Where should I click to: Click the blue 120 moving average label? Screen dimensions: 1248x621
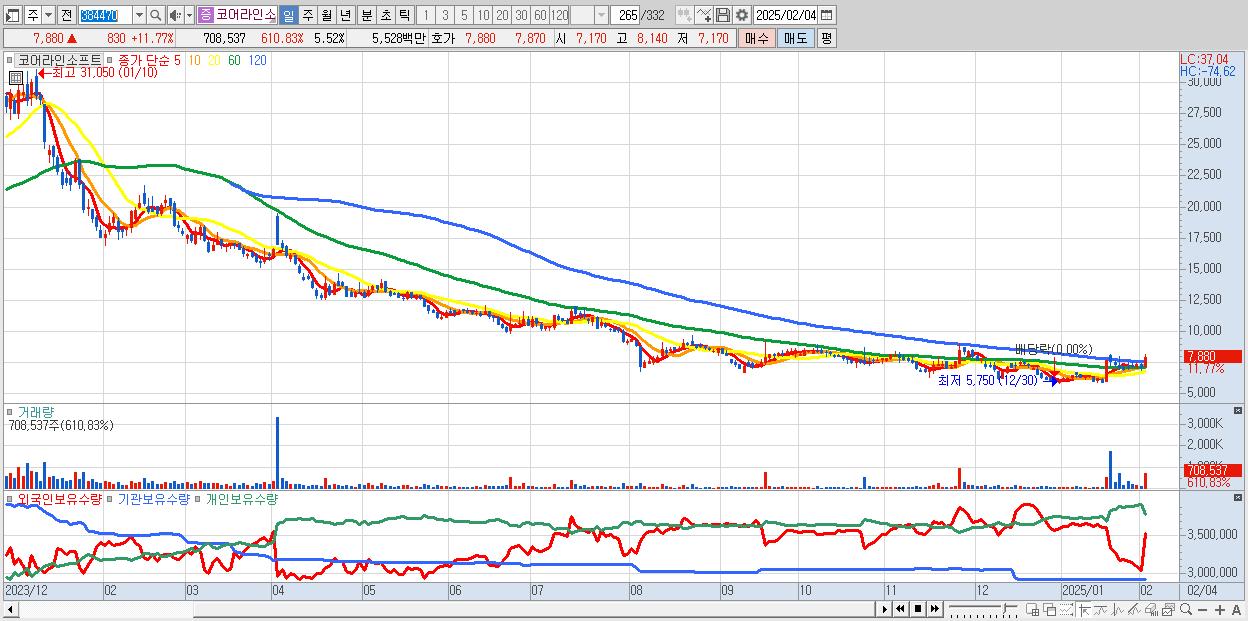(257, 60)
